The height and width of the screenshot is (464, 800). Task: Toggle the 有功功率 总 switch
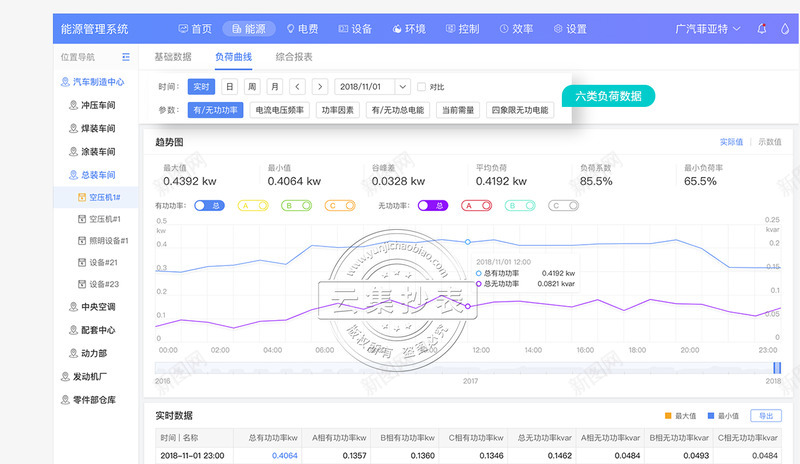208,205
